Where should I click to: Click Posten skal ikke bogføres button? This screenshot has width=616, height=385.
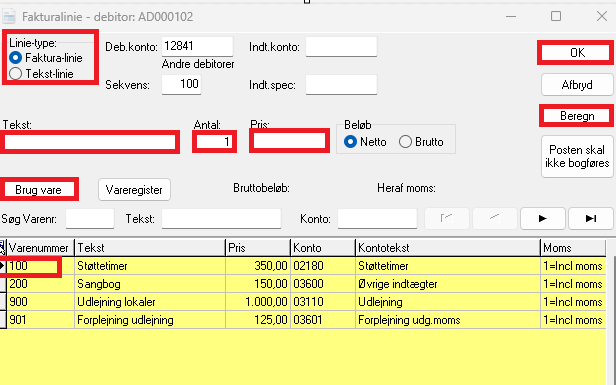coord(577,156)
